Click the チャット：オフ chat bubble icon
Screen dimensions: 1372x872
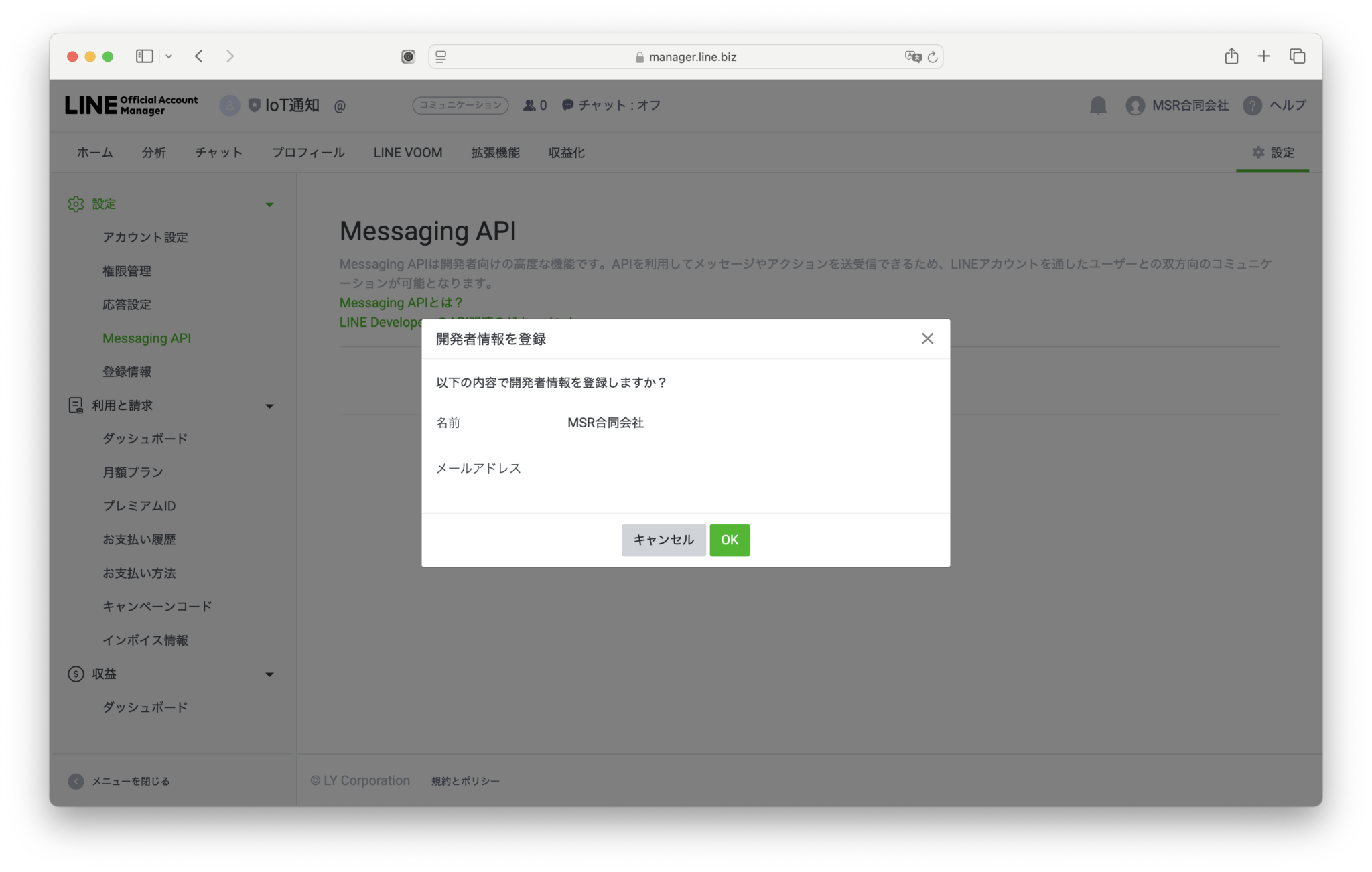tap(567, 105)
